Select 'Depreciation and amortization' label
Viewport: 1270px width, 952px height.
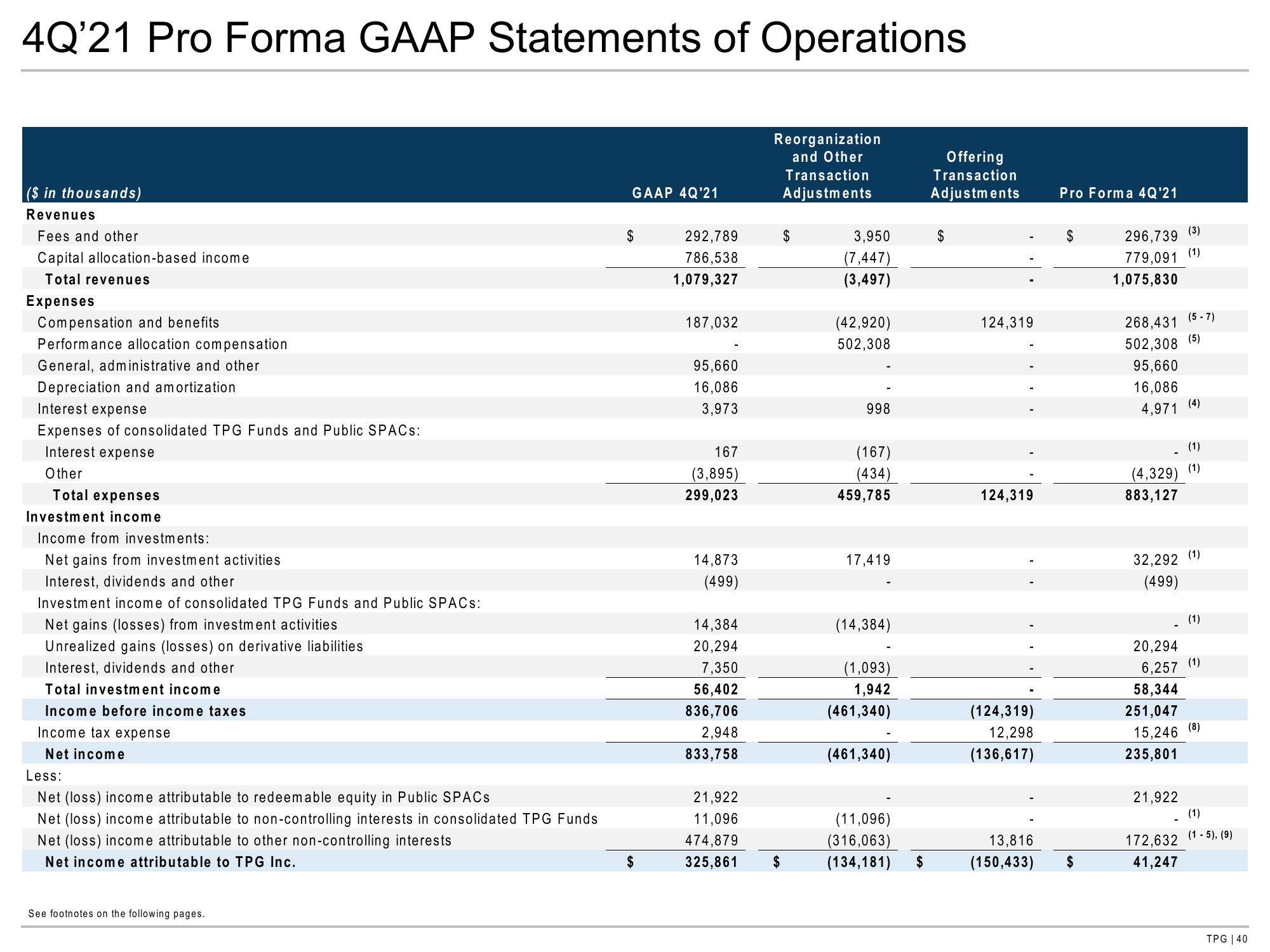(137, 387)
